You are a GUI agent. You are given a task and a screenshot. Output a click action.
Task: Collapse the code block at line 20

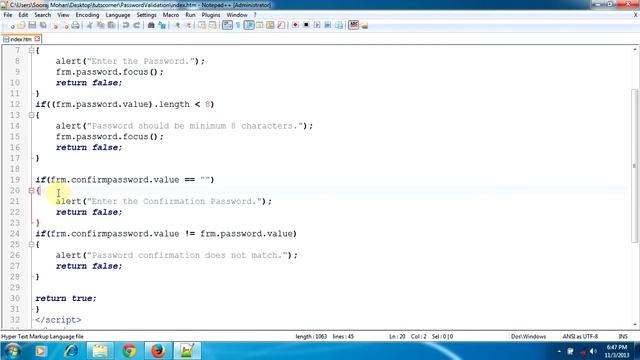point(31,190)
